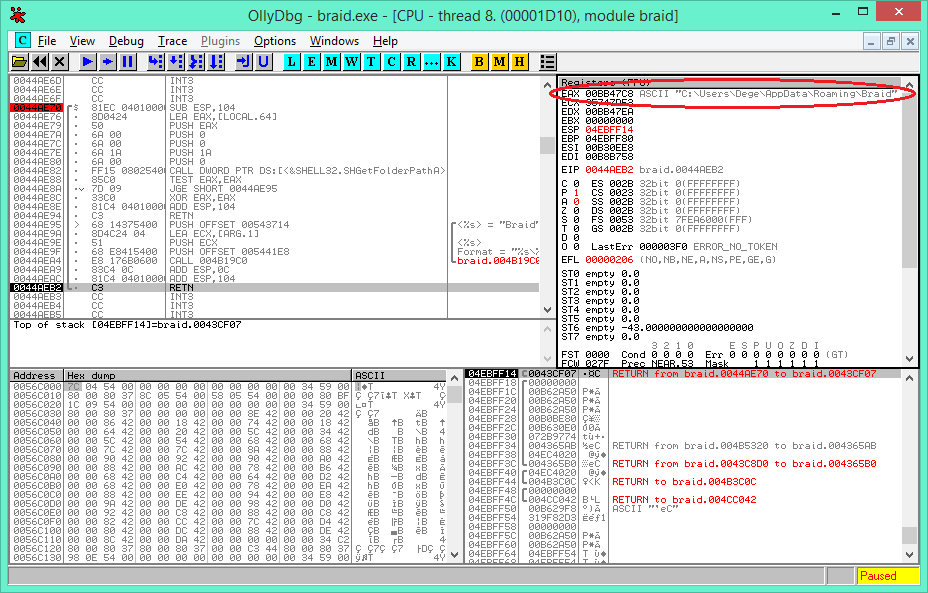Image resolution: width=928 pixels, height=593 pixels.
Task: Toggle the Z flag in registers panel
Action: 569,210
